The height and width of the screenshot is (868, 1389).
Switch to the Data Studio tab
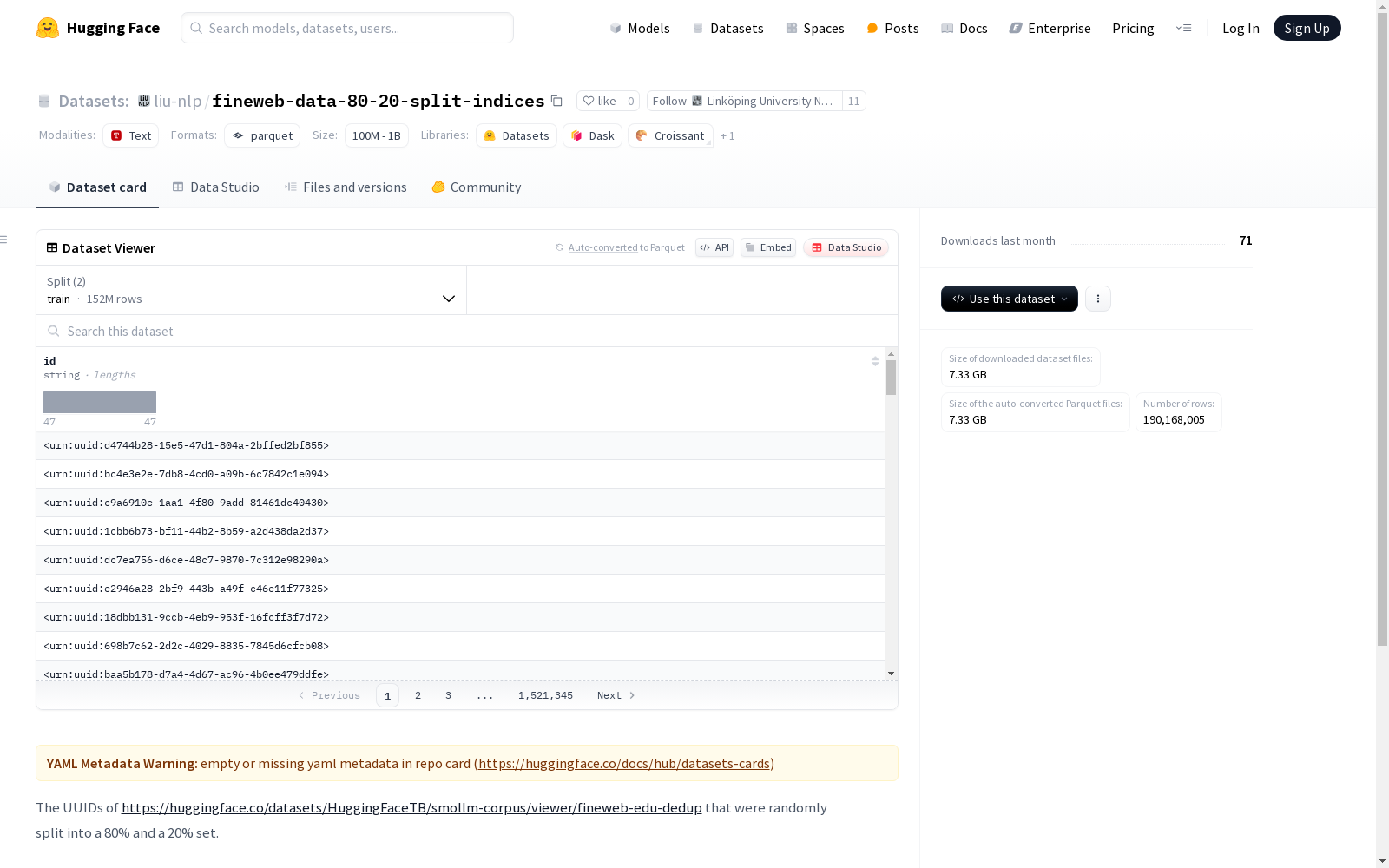[x=216, y=187]
